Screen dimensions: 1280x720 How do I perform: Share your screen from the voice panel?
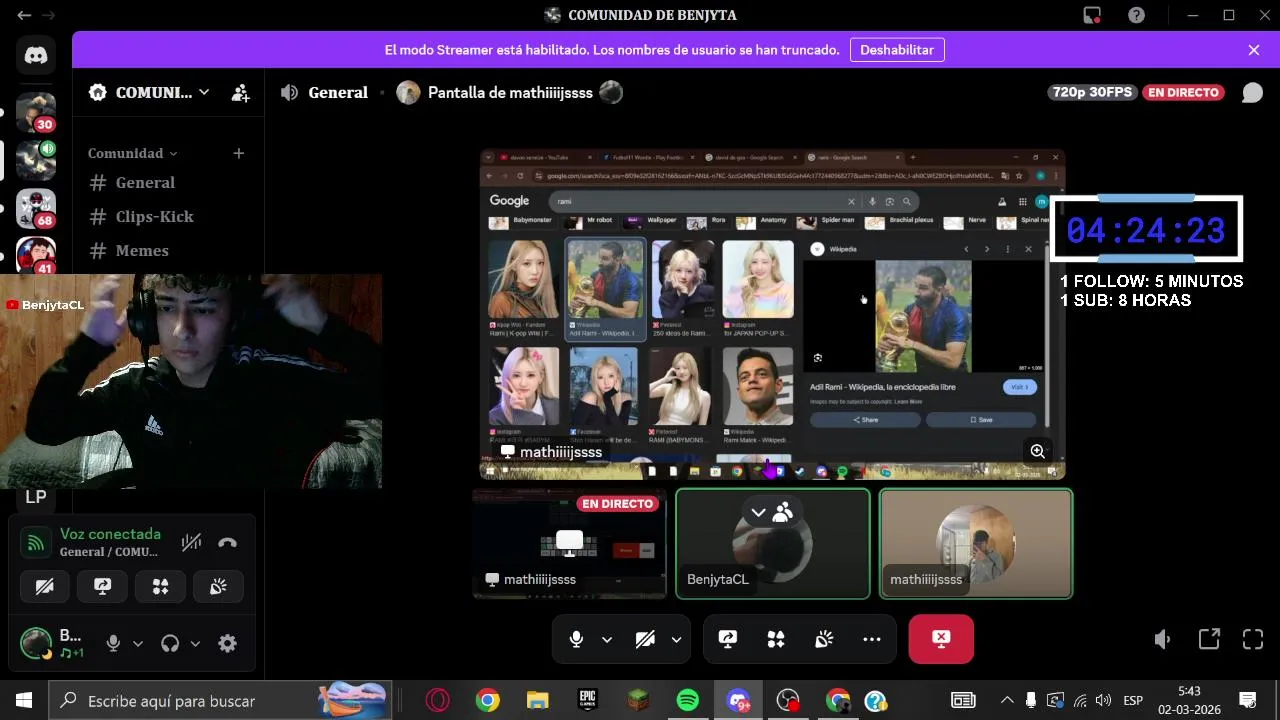(x=102, y=587)
